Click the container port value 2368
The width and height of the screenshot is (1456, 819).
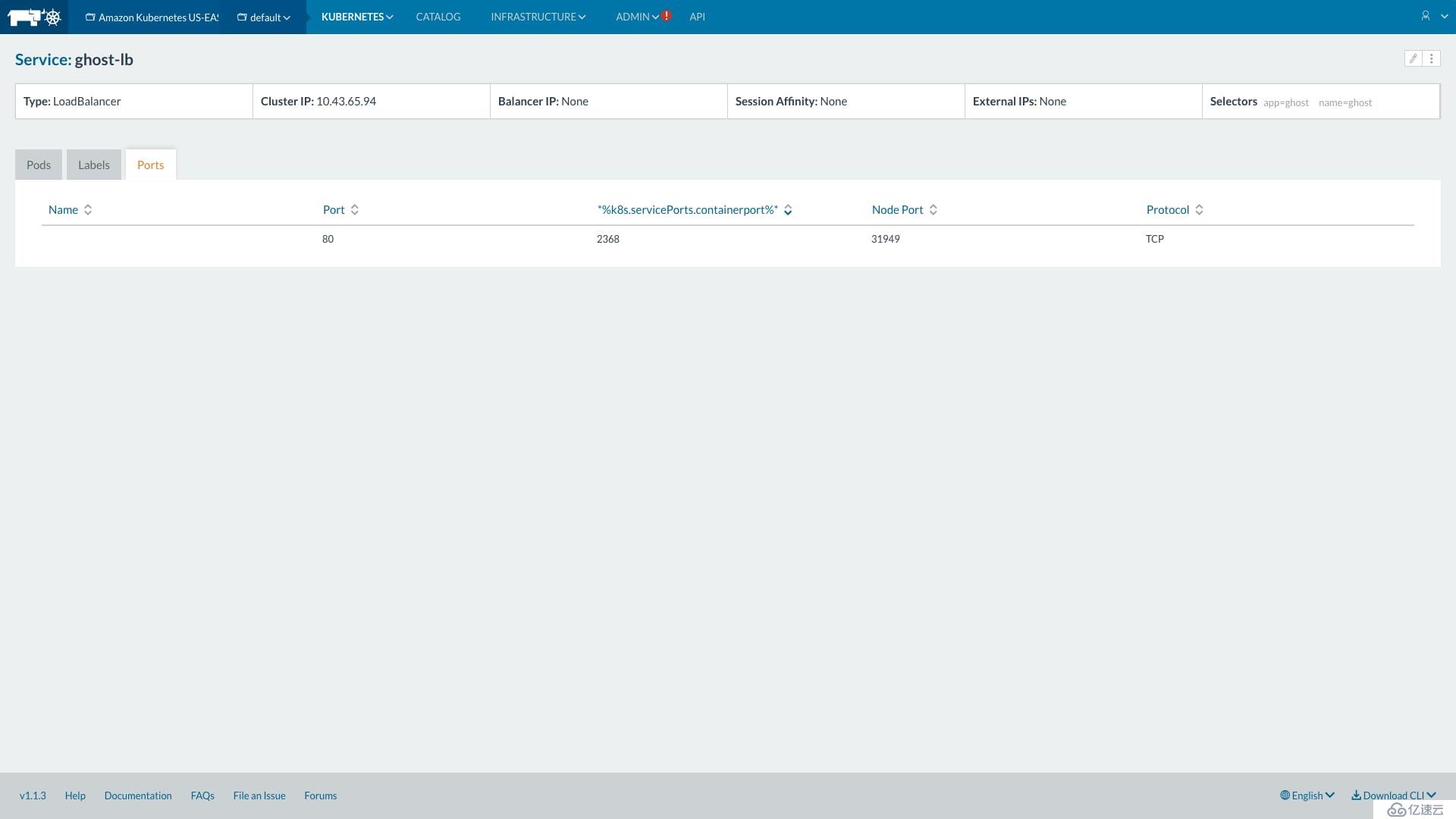[608, 239]
